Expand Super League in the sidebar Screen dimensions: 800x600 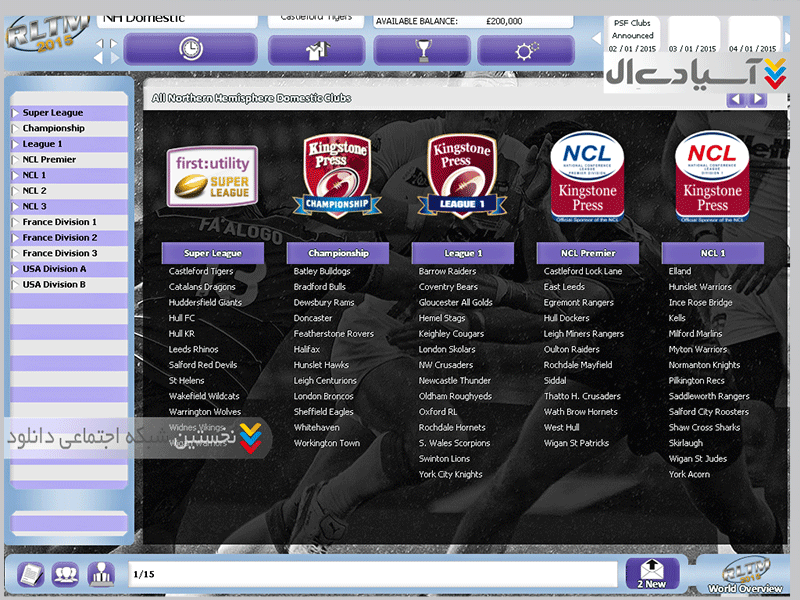[53, 113]
